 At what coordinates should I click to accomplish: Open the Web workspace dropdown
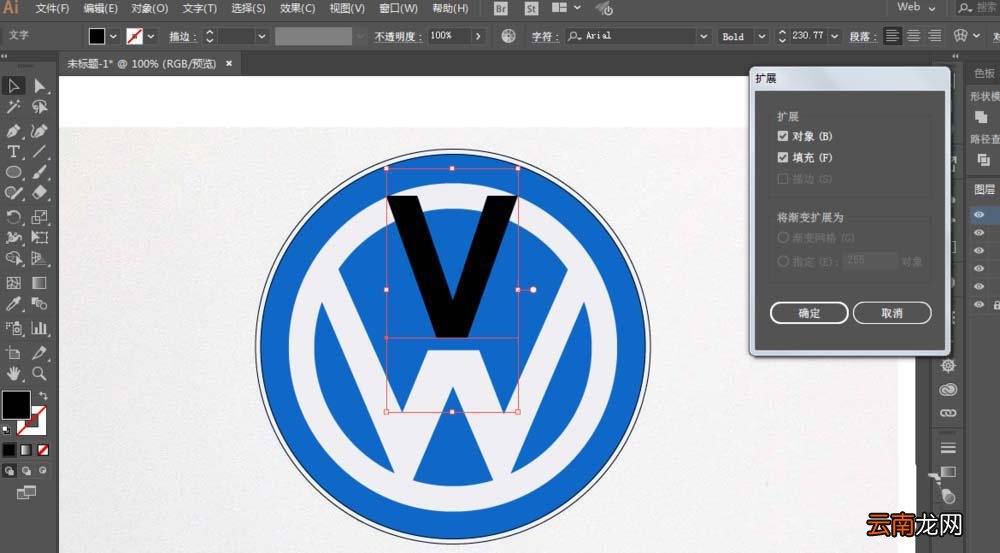point(916,7)
